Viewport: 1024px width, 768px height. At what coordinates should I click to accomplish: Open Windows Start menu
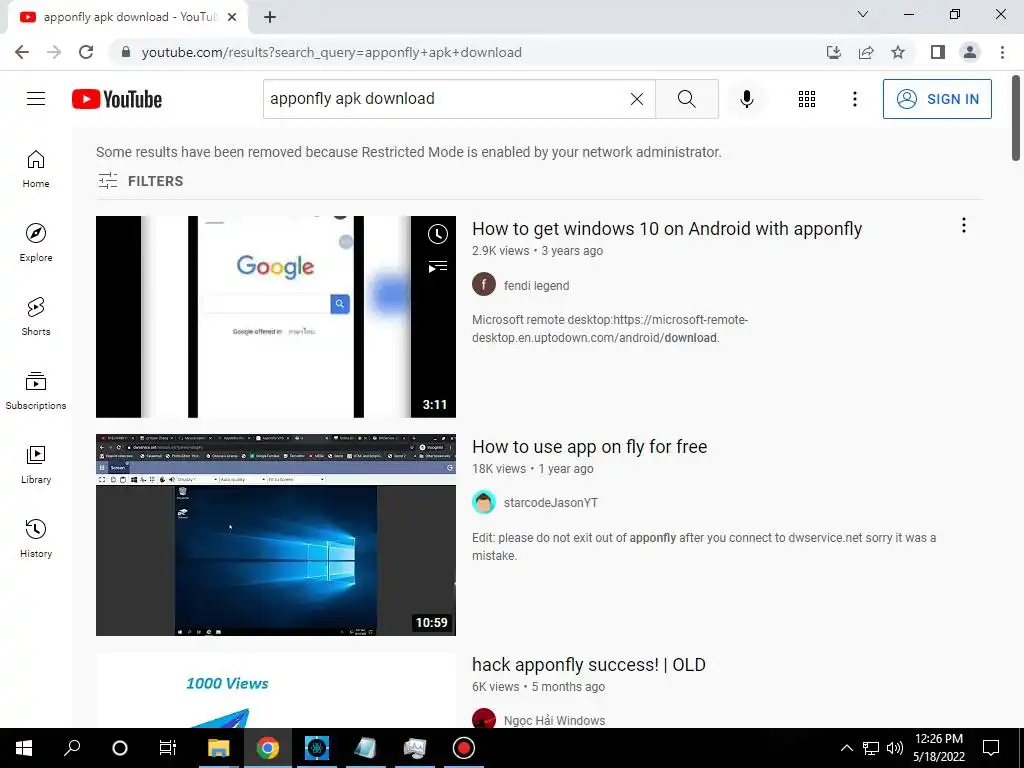(x=24, y=748)
